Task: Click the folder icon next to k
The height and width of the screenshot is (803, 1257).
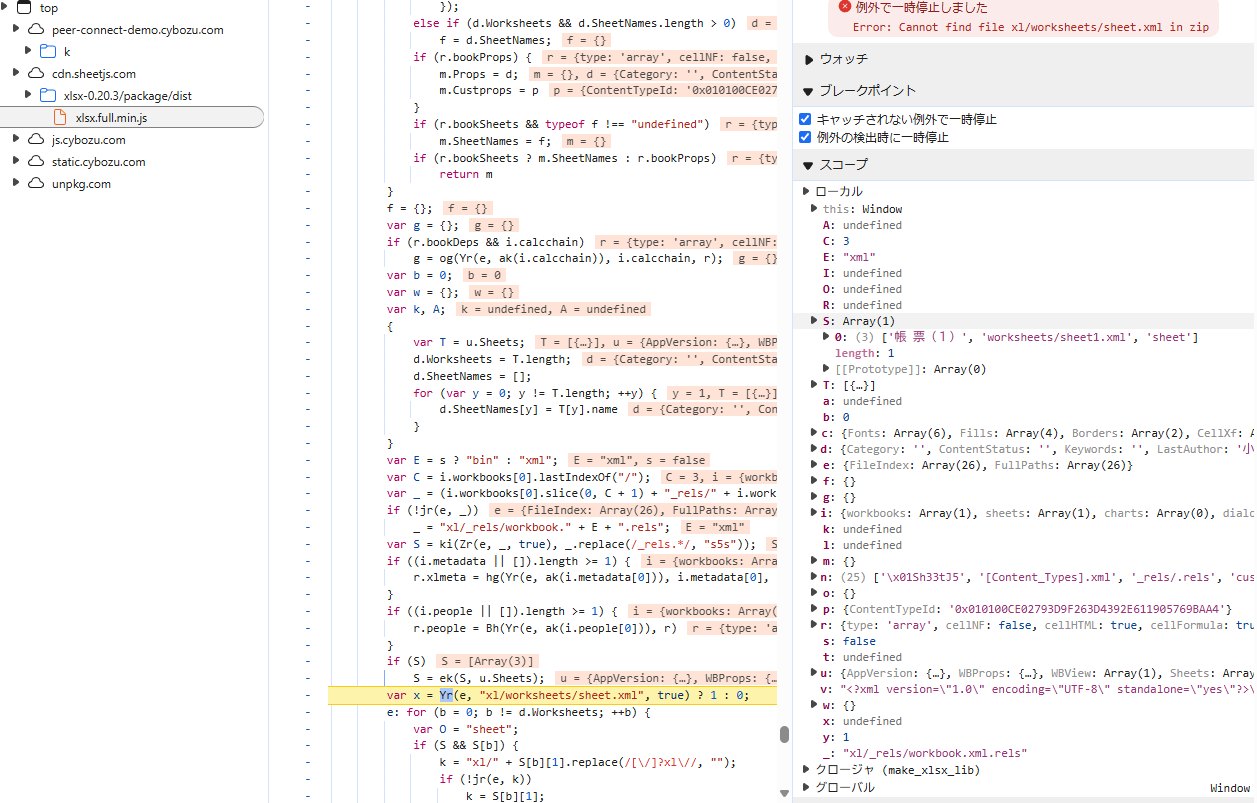Action: coord(47,52)
